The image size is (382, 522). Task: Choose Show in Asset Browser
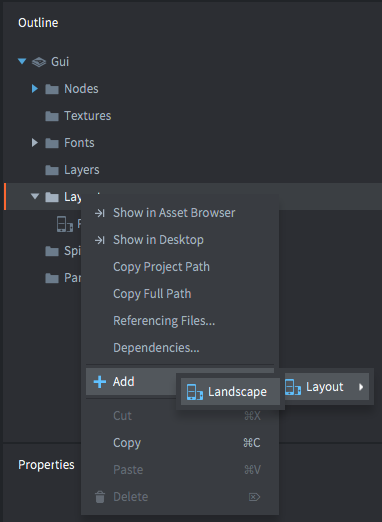tap(180, 213)
